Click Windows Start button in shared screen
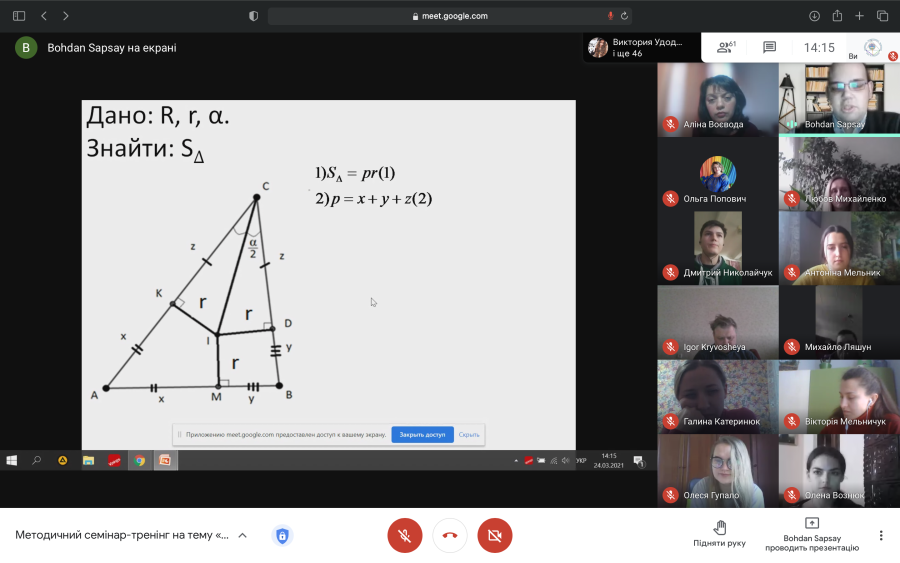Viewport: 900px width, 563px height. (x=11, y=460)
